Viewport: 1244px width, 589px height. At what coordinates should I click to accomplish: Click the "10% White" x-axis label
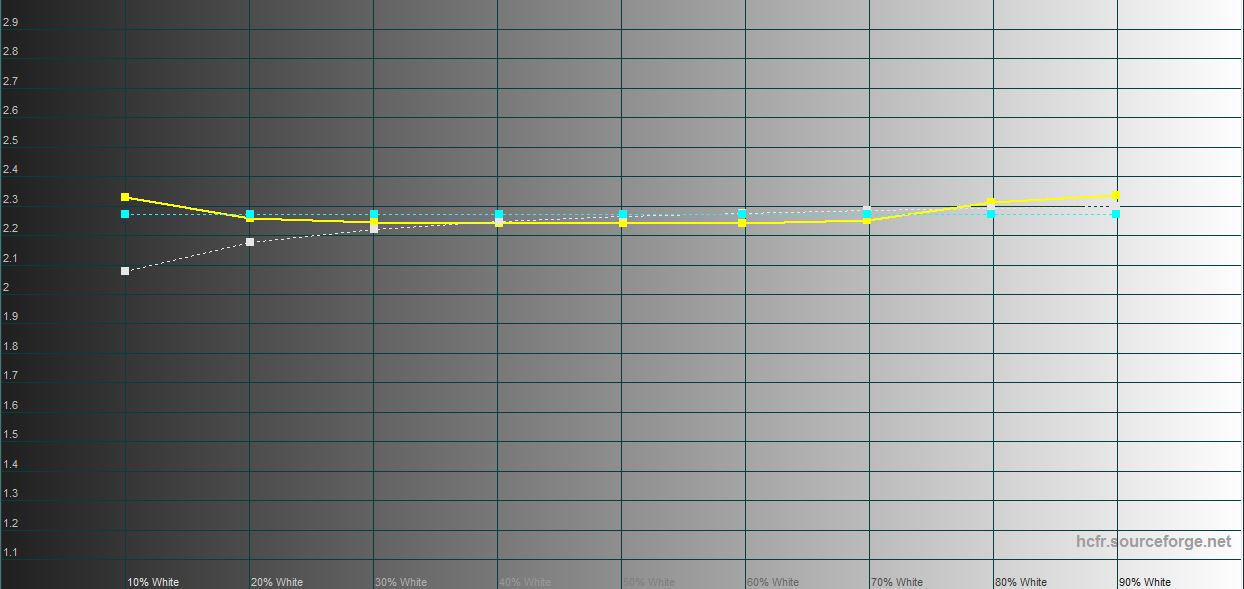[153, 582]
